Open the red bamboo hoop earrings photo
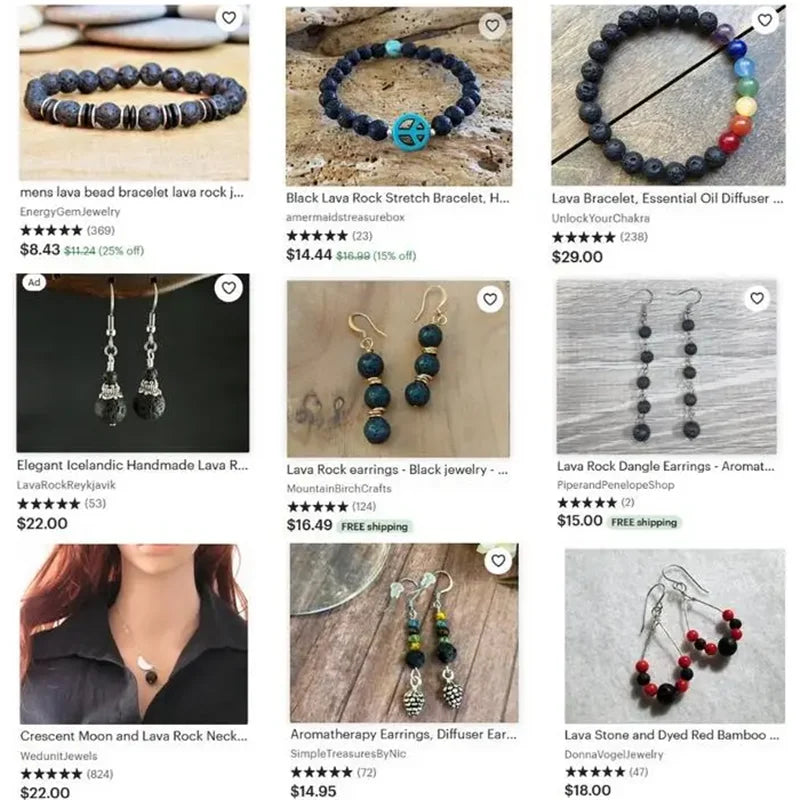This screenshot has width=800, height=800. point(674,636)
